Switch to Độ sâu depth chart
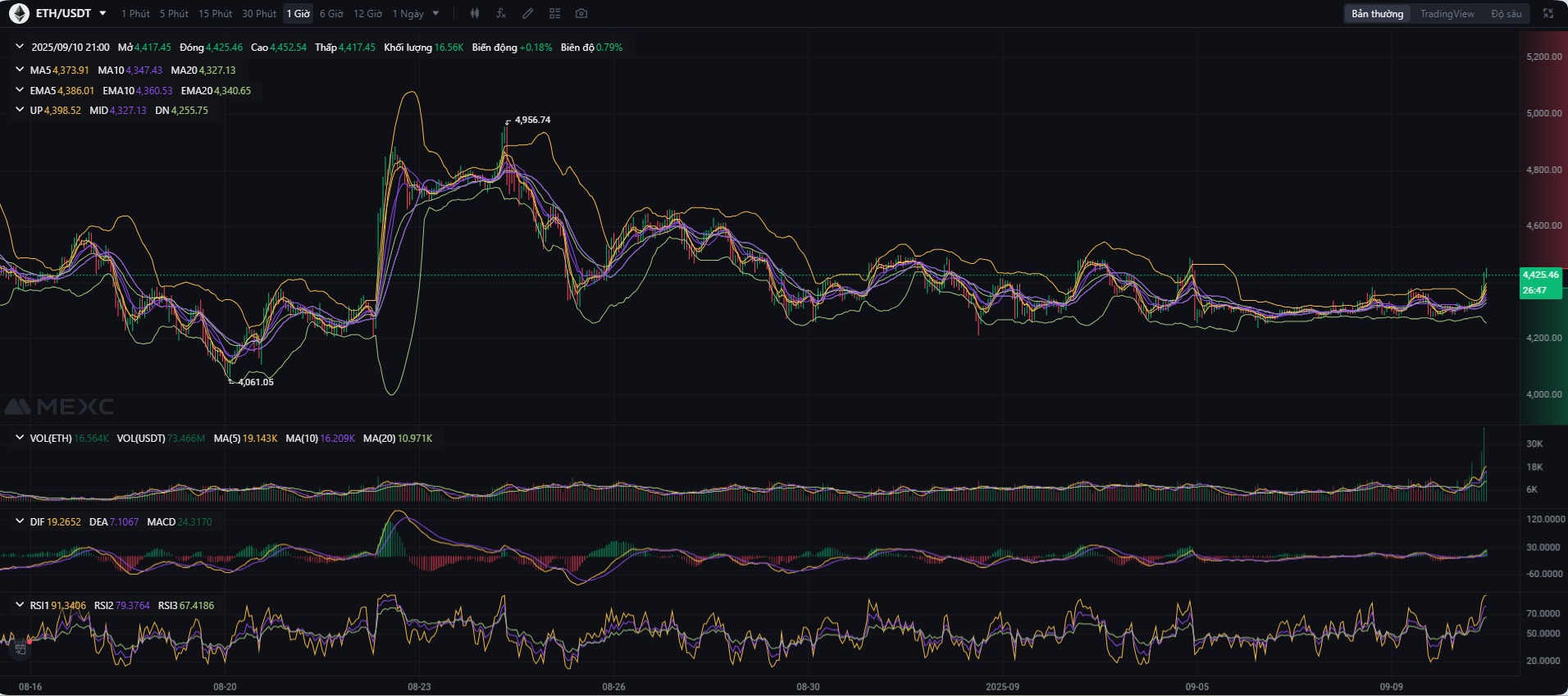 (x=1506, y=14)
